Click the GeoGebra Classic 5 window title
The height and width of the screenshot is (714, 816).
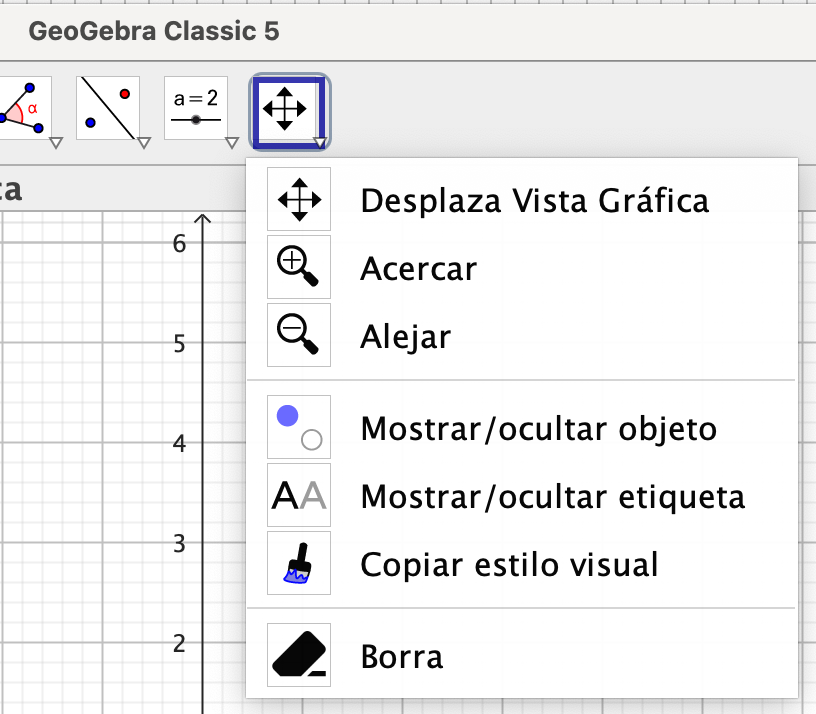154,31
